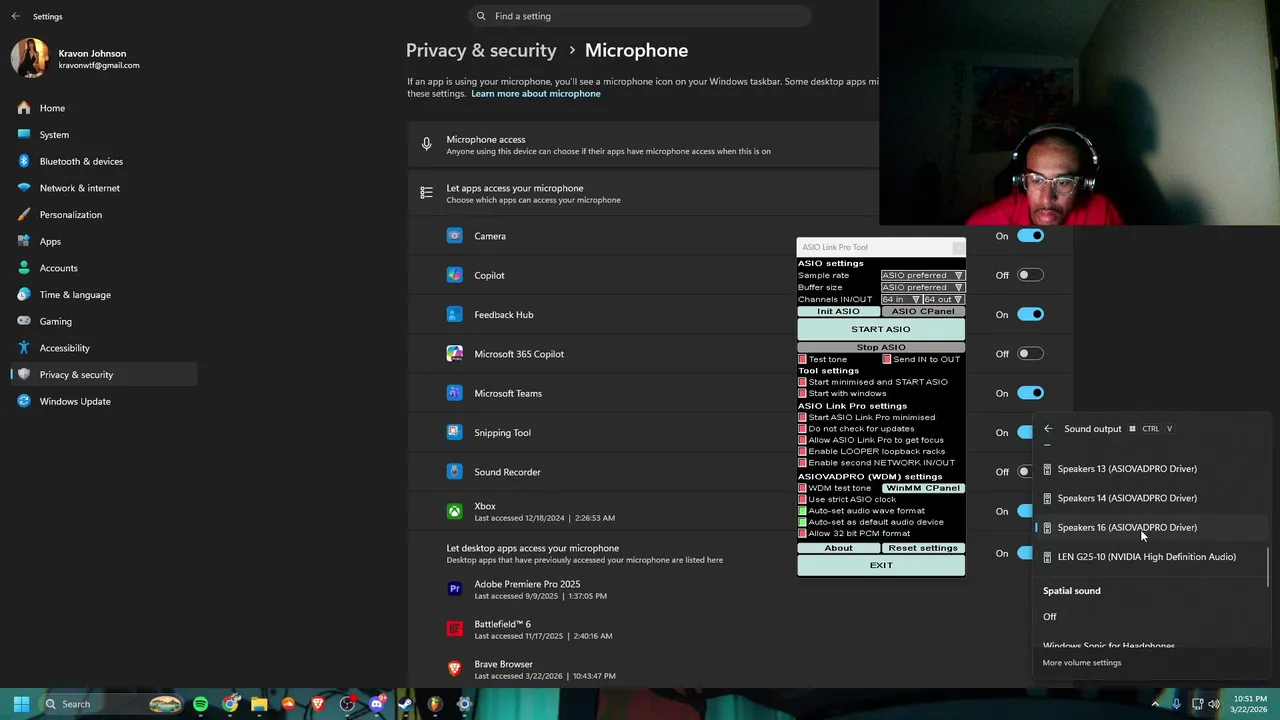1280x720 pixels.
Task: Click the START ASIO button
Action: 881,329
